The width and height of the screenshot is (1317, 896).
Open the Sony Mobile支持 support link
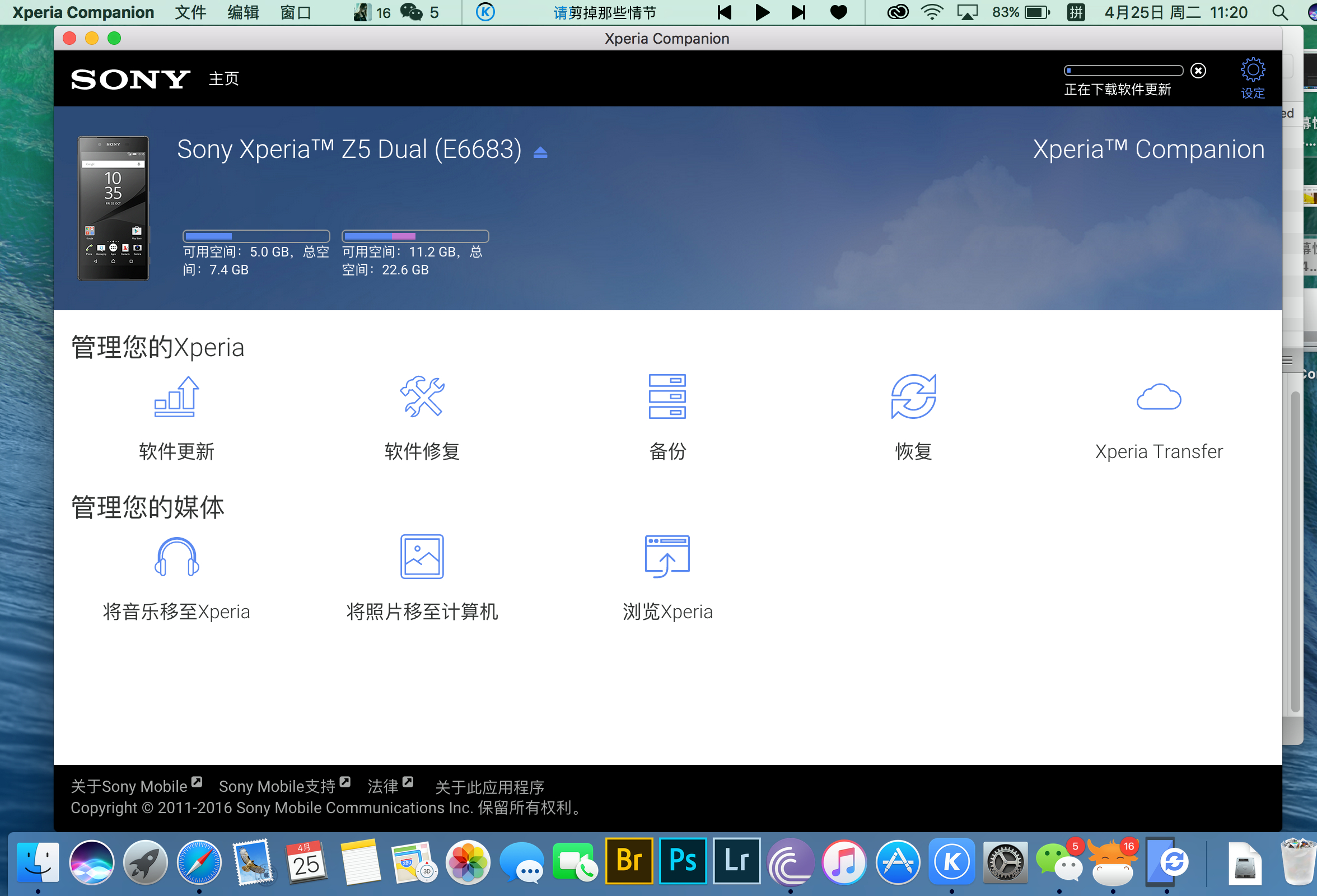pos(278,786)
